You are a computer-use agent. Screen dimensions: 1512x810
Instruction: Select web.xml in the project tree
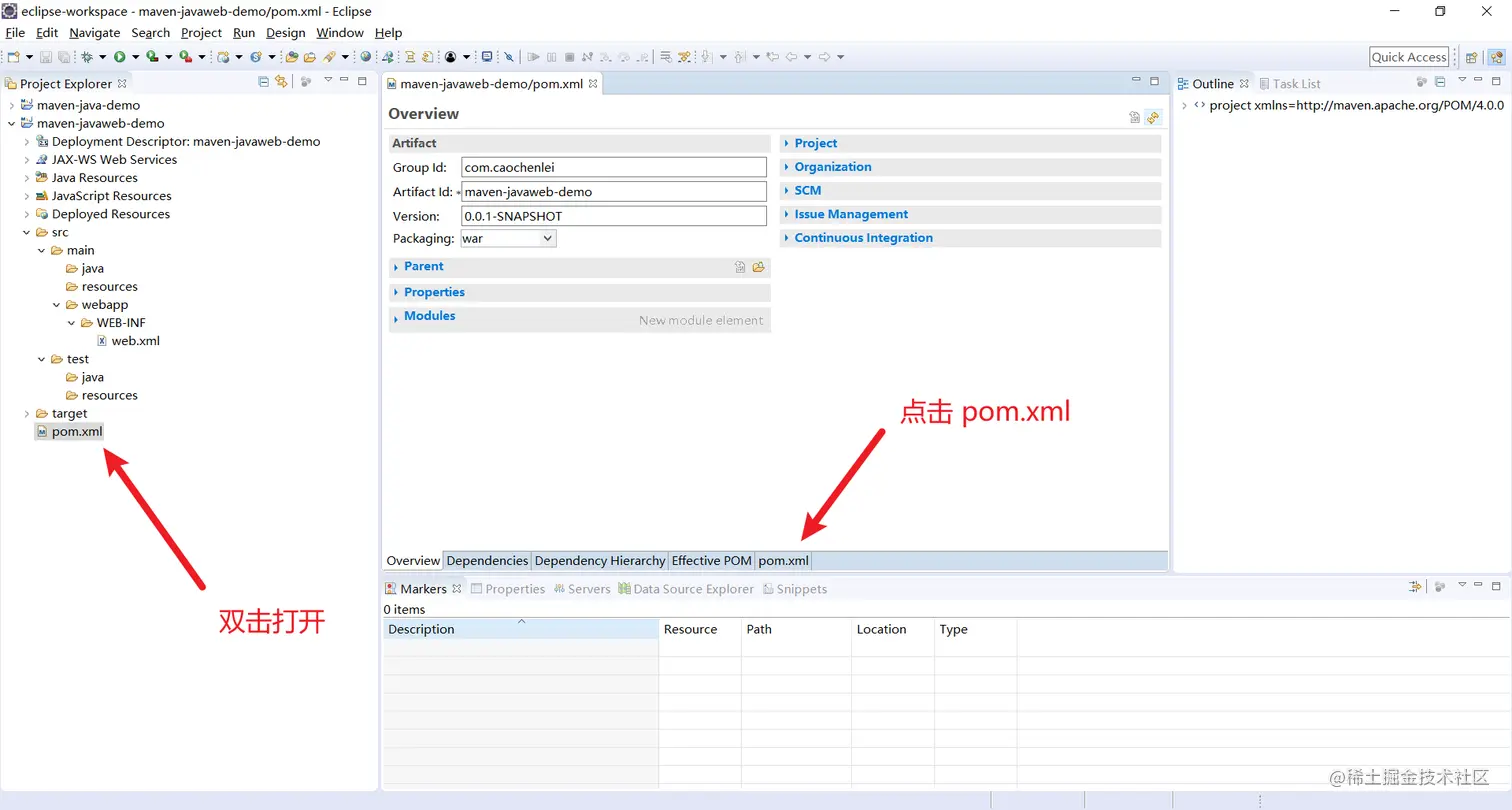point(128,341)
